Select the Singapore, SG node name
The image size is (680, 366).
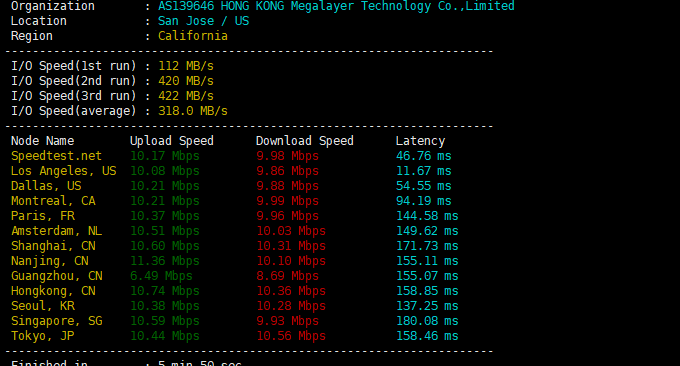[x=56, y=321]
